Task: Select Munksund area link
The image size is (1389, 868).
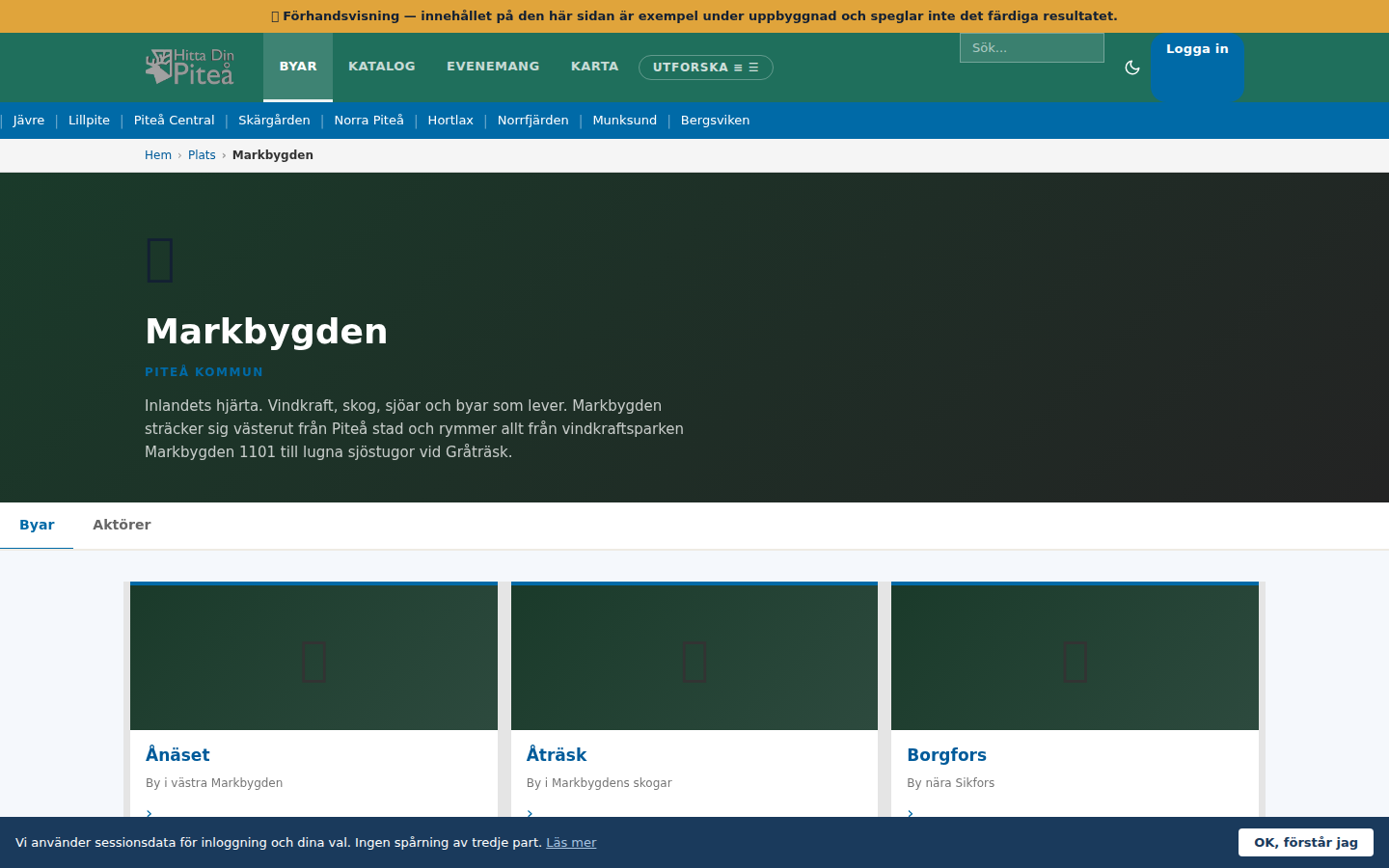Action: coord(625,121)
